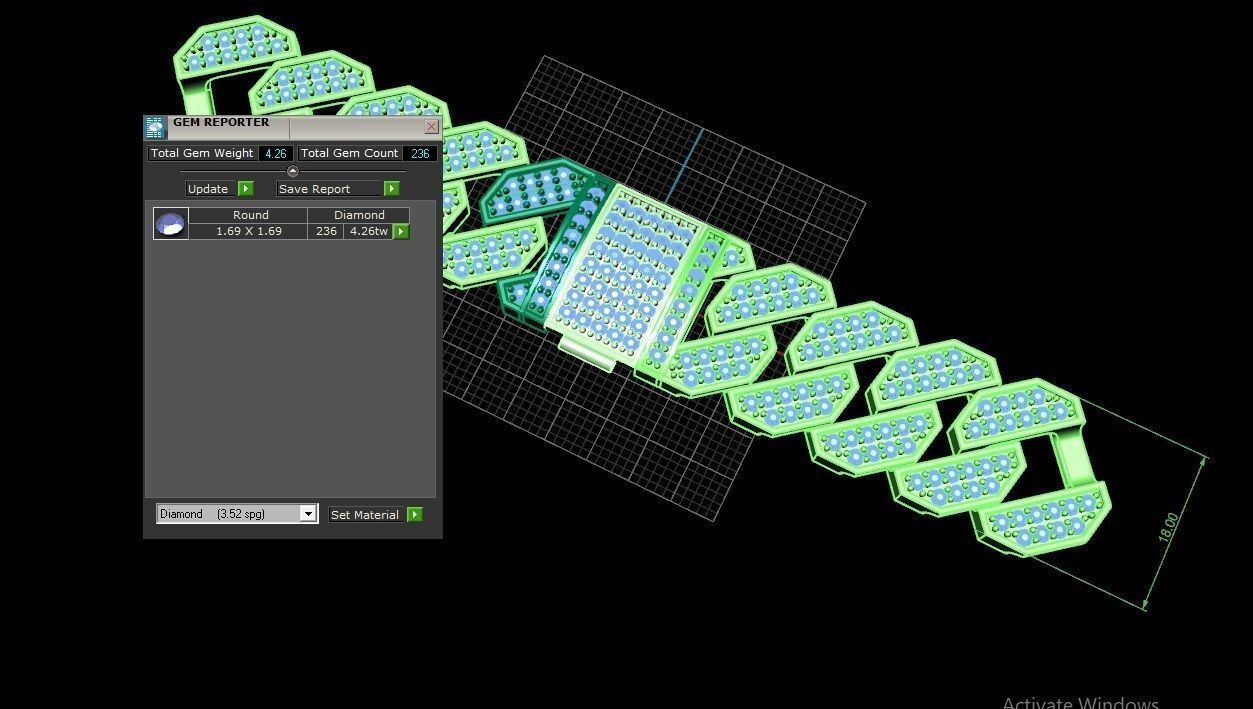Click the Total Gem Weight value 4.26

click(276, 153)
